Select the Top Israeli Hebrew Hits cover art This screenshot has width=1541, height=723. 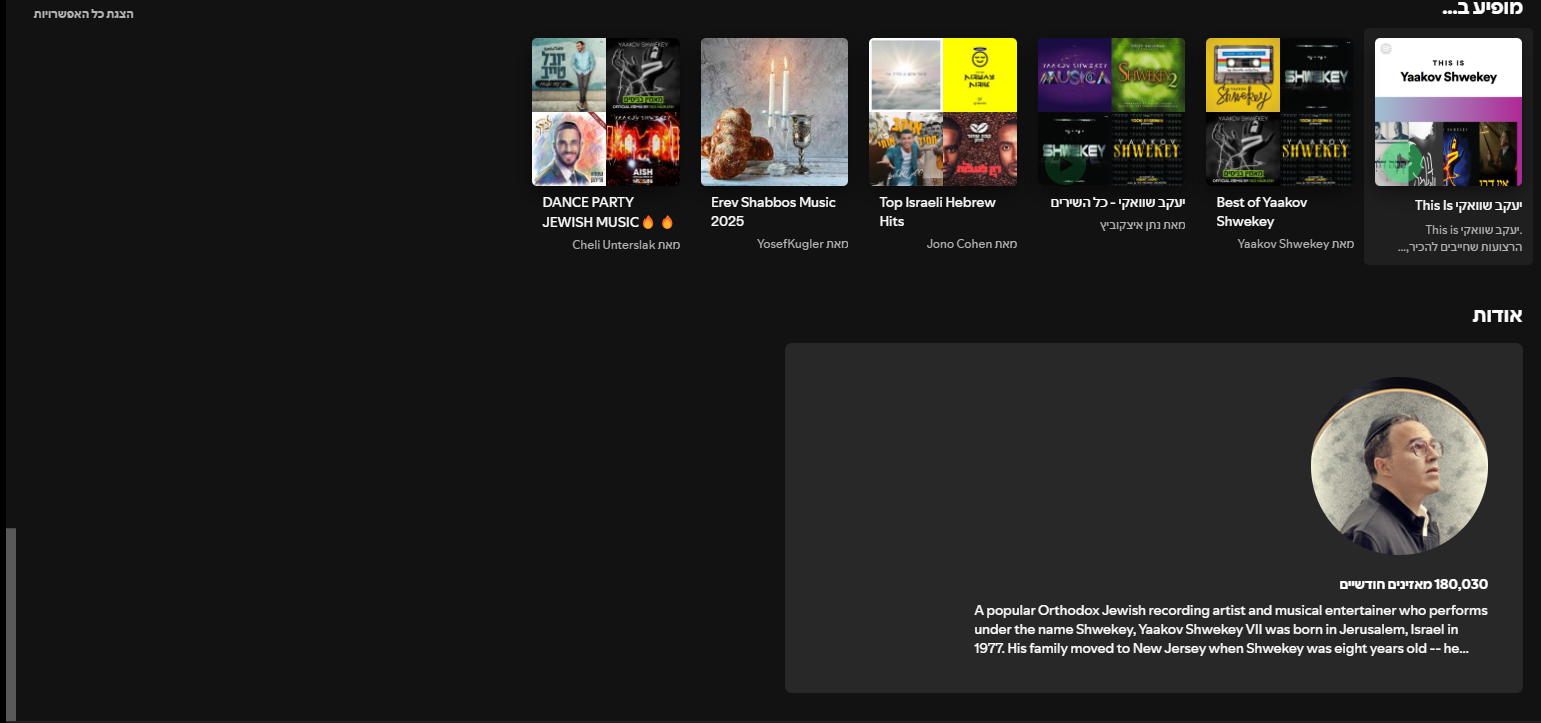(x=943, y=112)
